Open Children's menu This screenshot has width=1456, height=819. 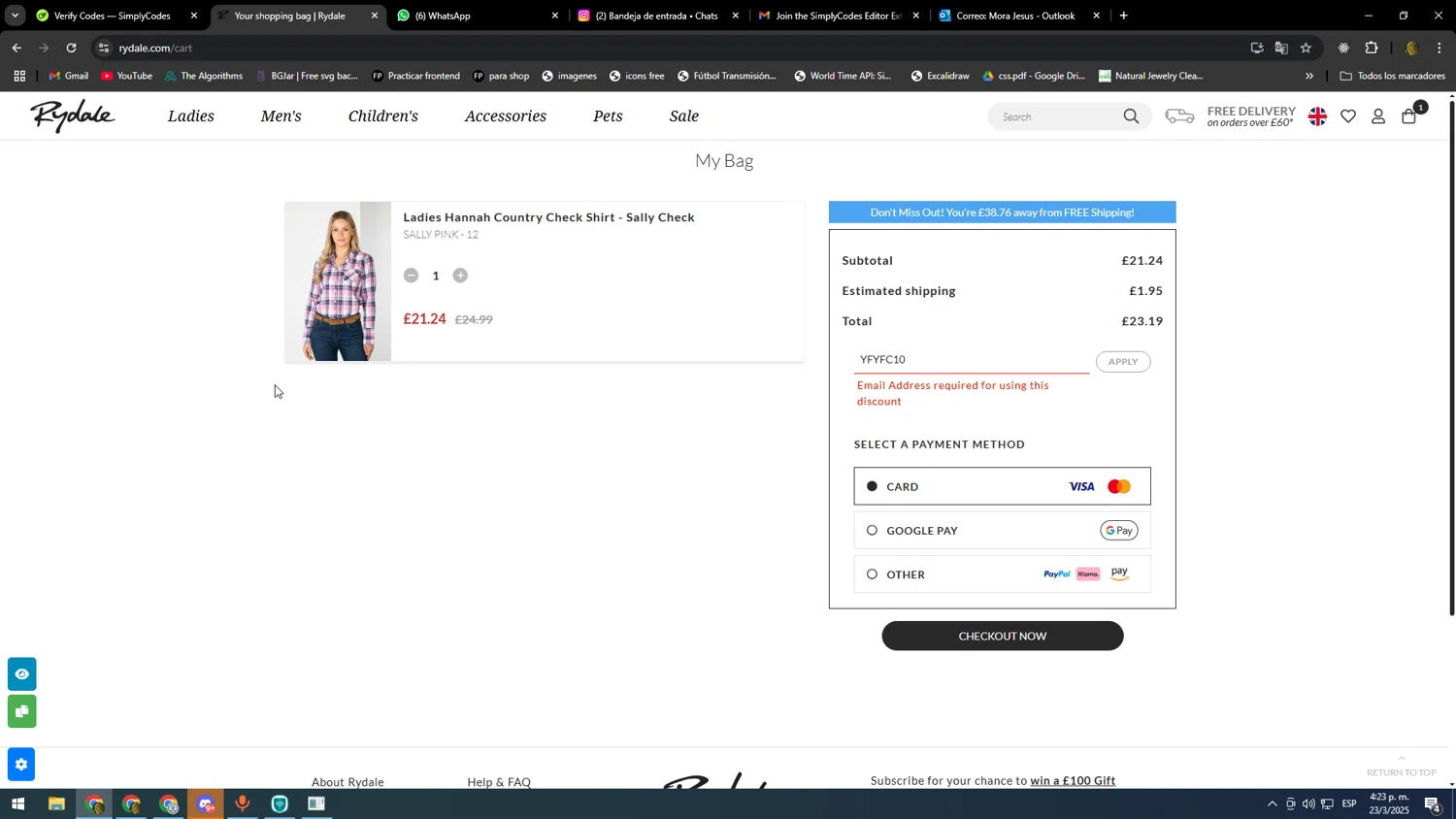pyautogui.click(x=383, y=116)
